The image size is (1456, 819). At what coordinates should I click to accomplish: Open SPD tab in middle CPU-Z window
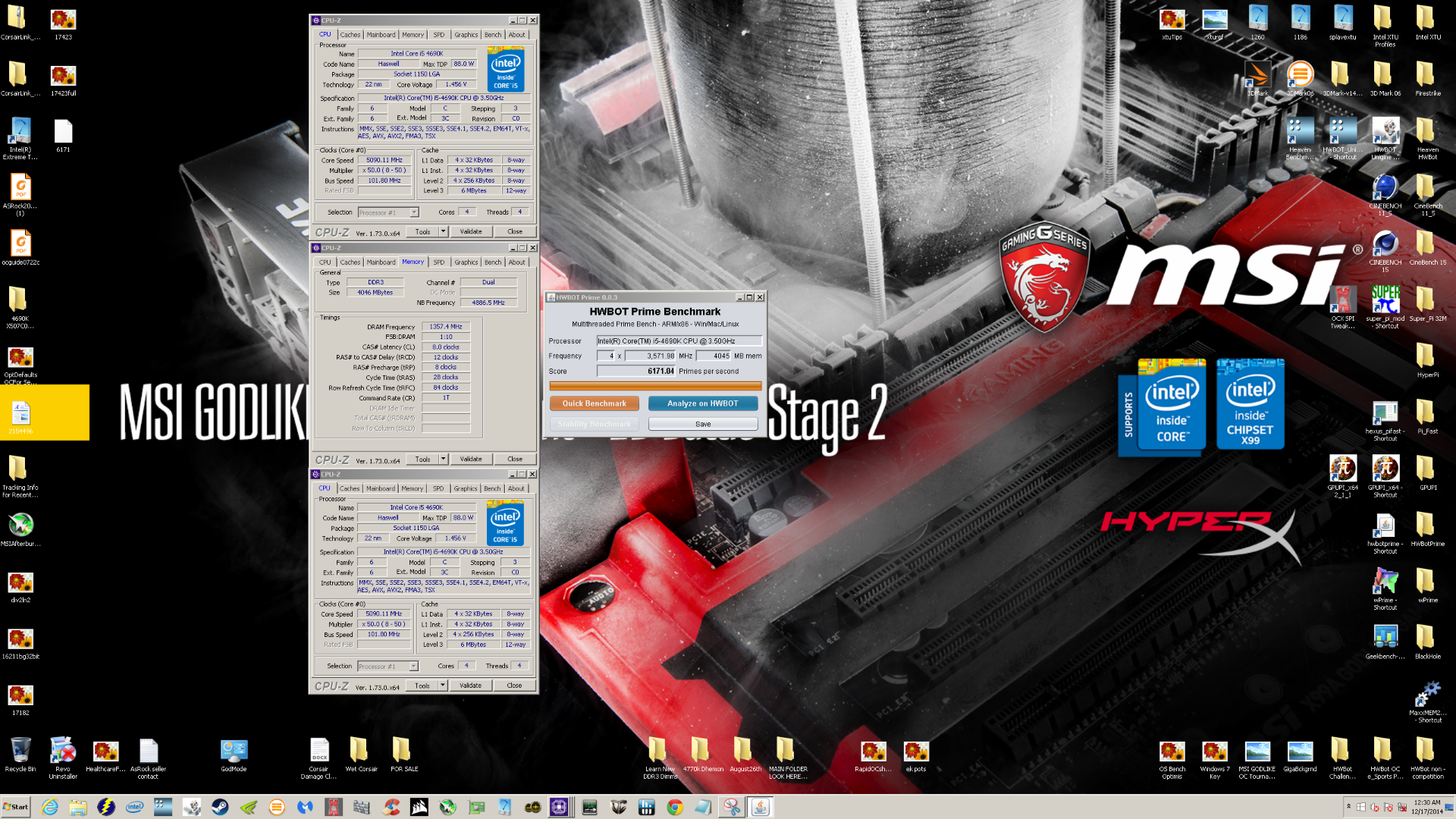point(438,262)
